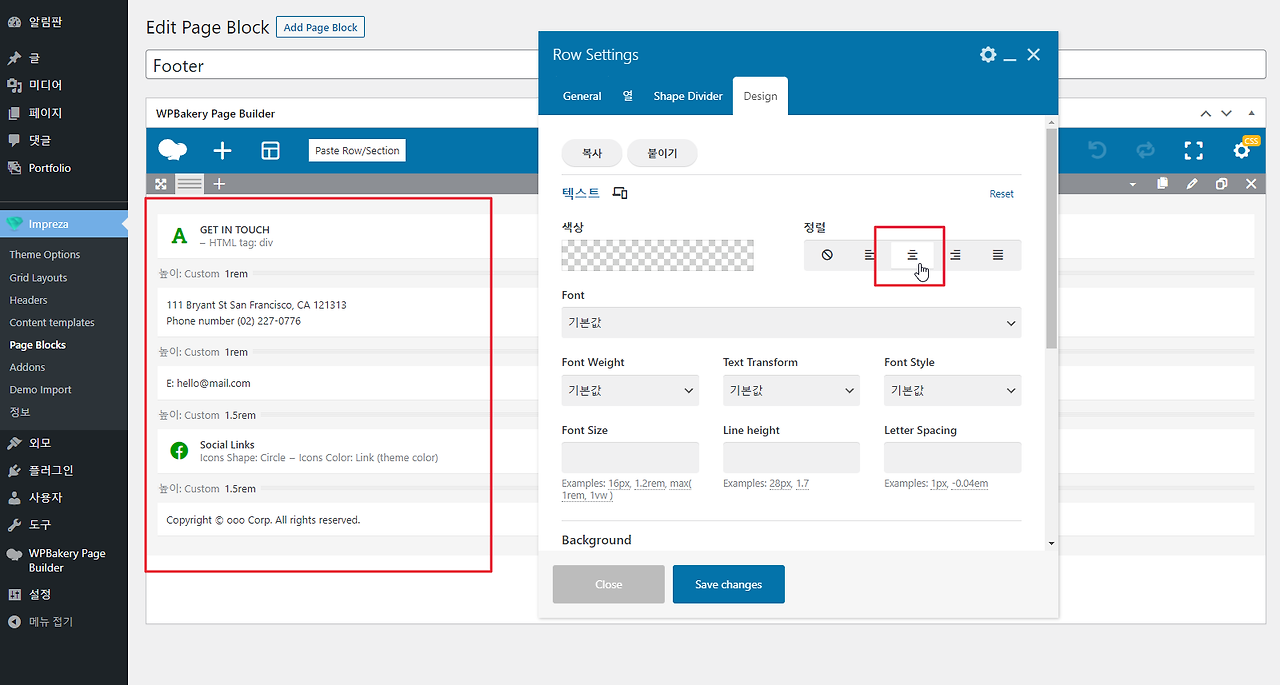Toggle fullscreen editor mode icon
This screenshot has width=1280, height=685.
tap(1193, 150)
